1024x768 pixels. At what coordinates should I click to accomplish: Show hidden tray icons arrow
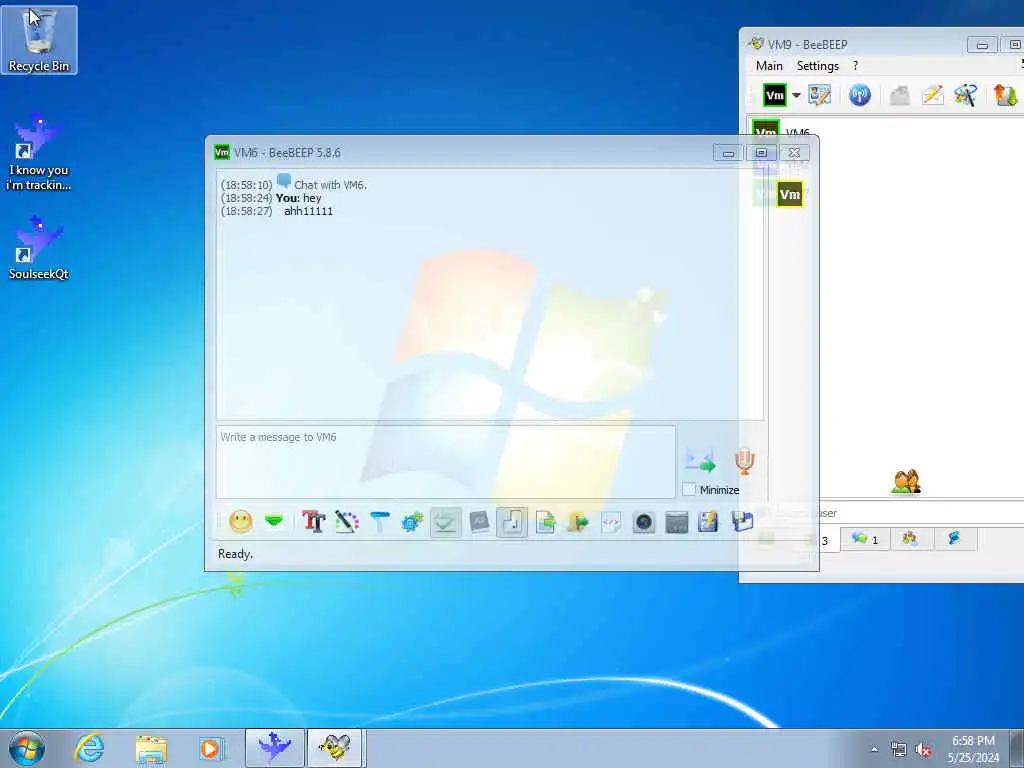(874, 750)
